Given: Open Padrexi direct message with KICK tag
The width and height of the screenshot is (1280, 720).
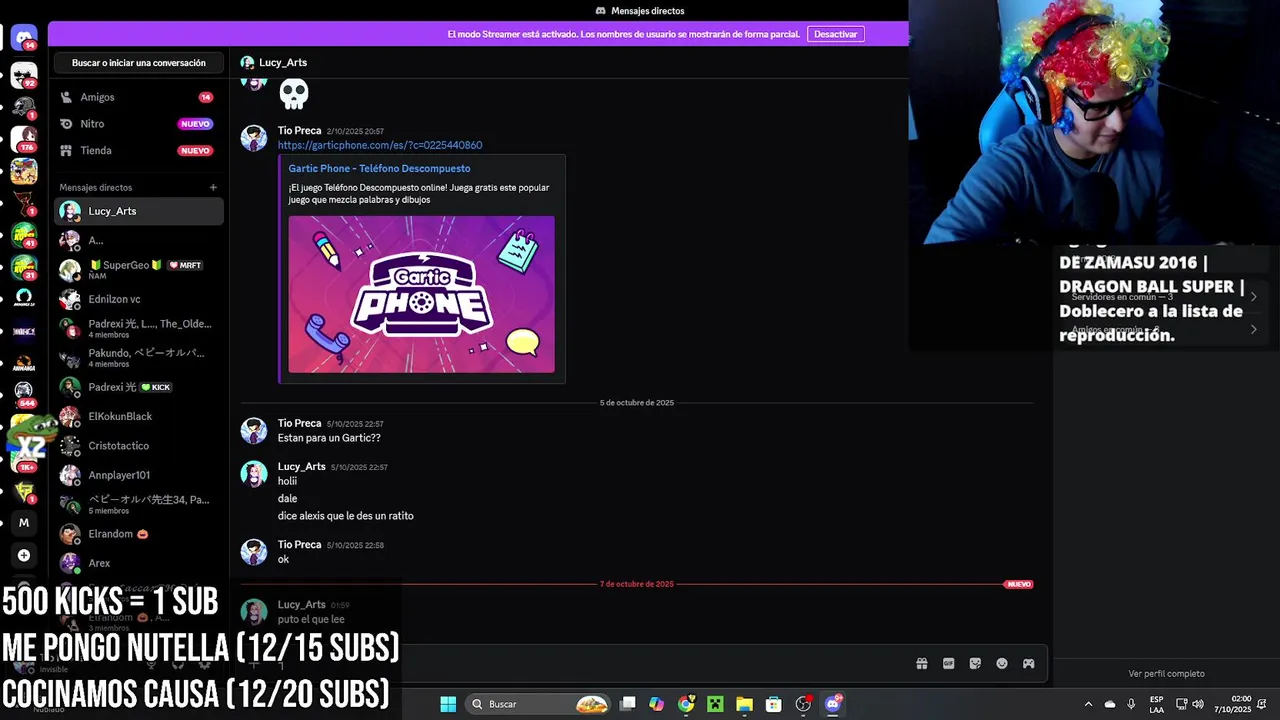Looking at the screenshot, I should click(138, 387).
